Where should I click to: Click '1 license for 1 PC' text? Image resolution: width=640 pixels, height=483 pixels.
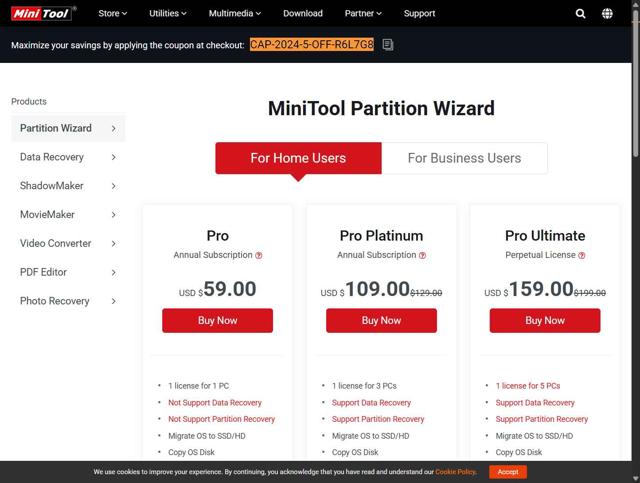coord(199,386)
